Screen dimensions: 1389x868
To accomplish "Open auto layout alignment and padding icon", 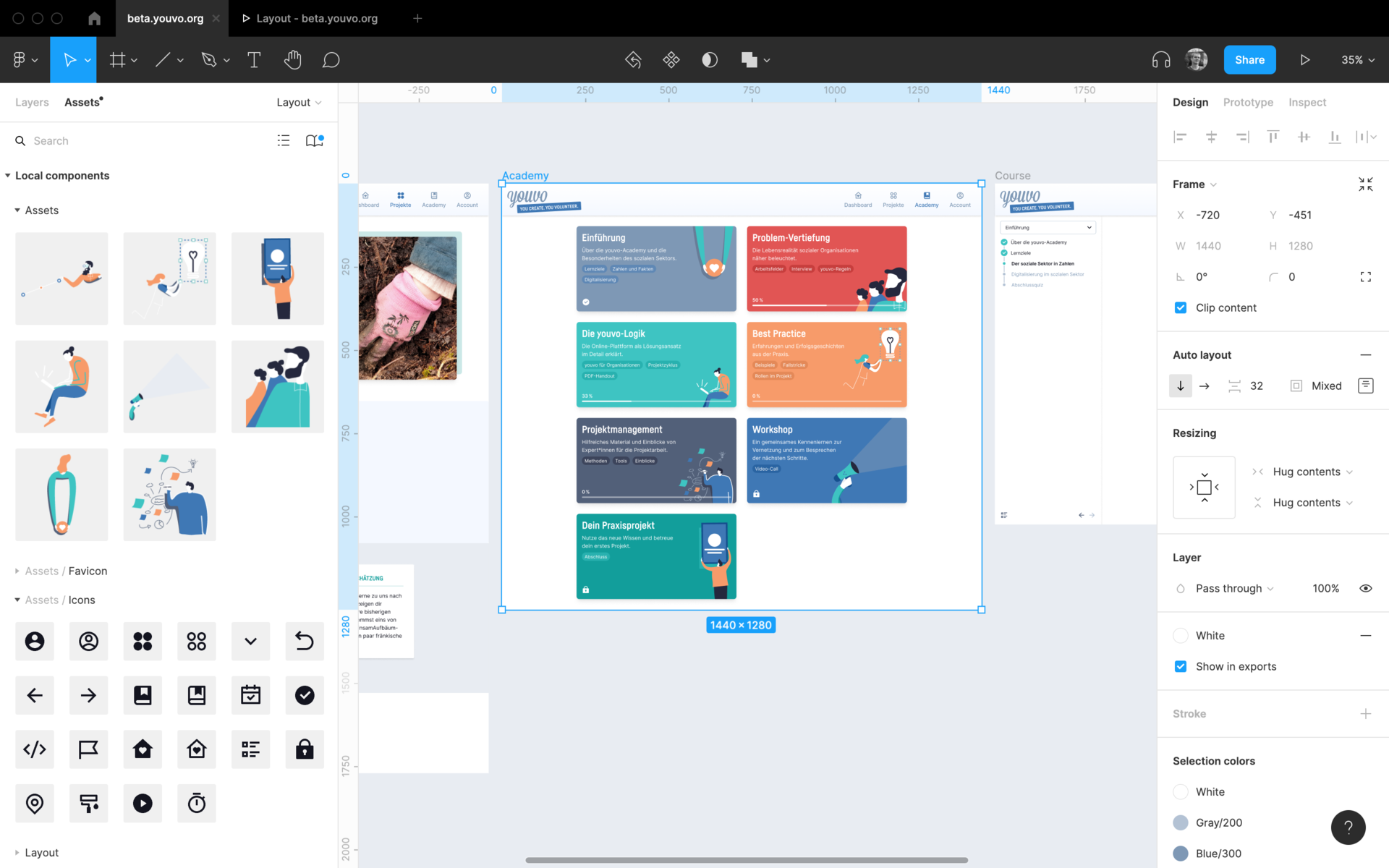I will click(1366, 386).
